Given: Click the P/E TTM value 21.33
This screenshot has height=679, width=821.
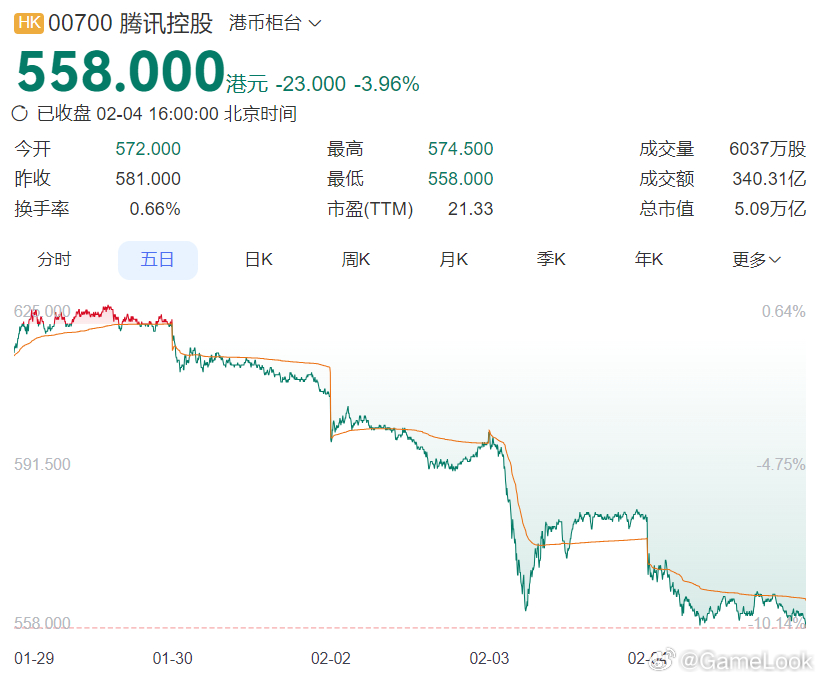Looking at the screenshot, I should coord(471,209).
